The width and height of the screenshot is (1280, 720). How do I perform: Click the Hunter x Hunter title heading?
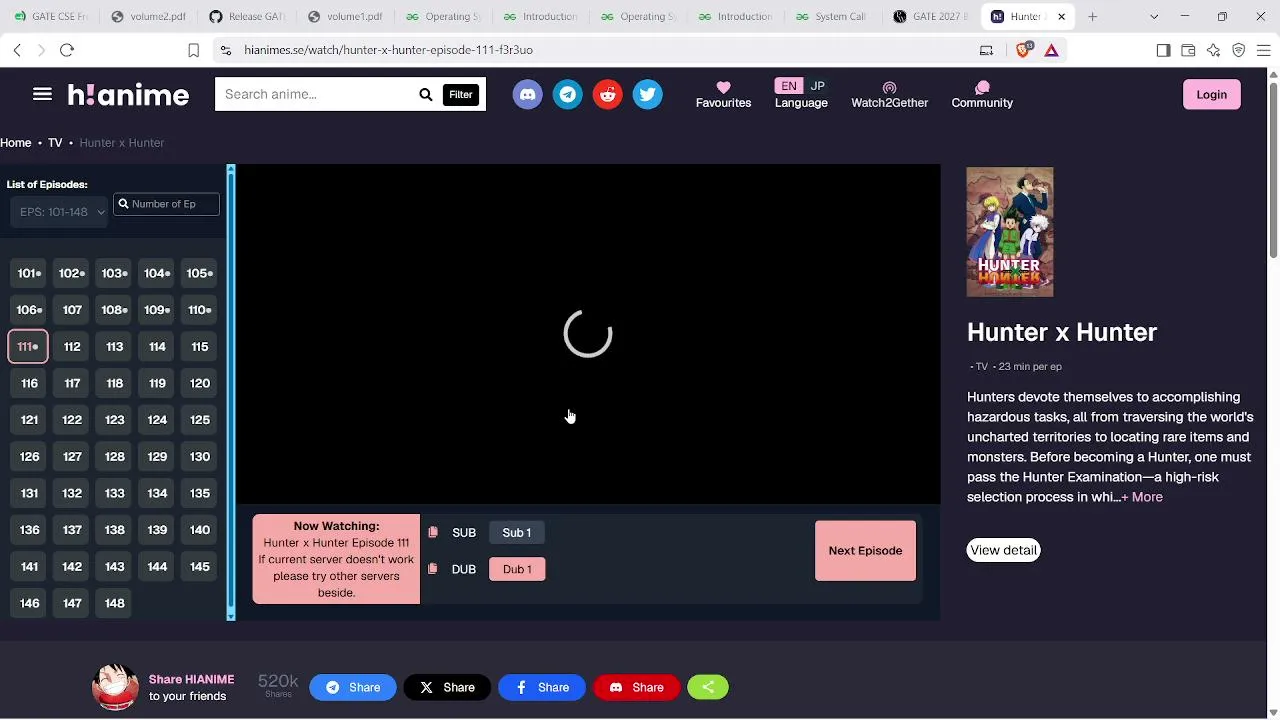coord(1062,333)
